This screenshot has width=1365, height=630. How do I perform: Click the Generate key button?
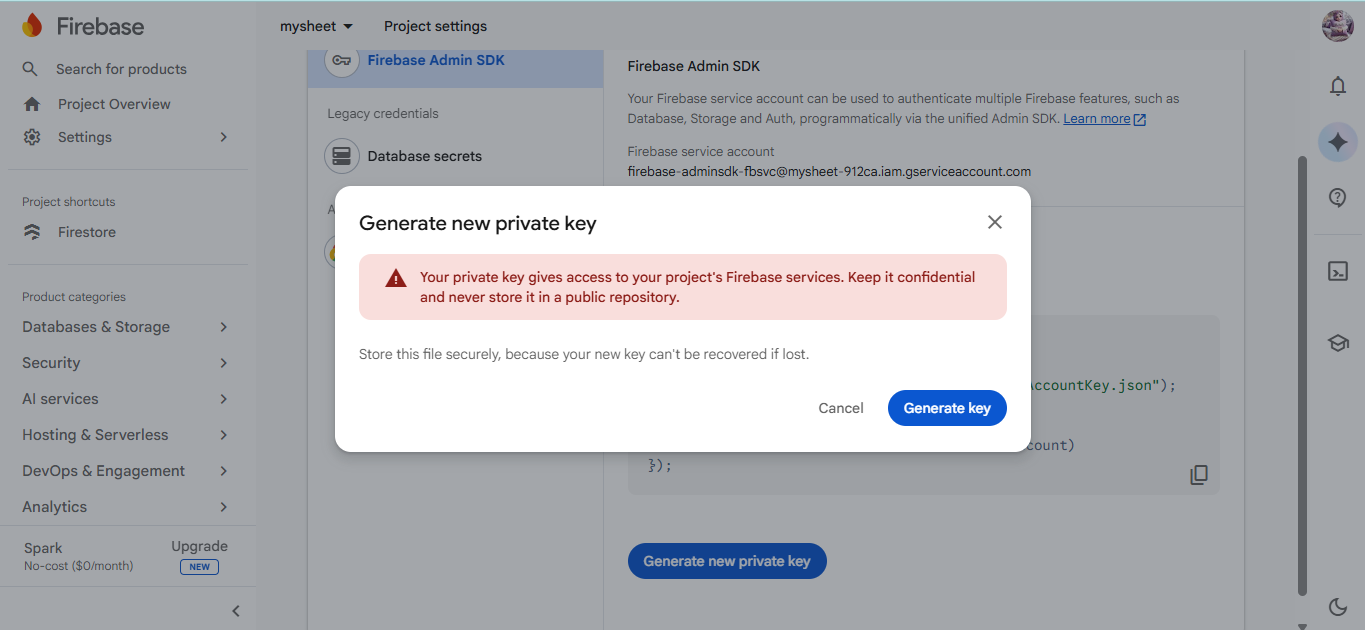click(x=947, y=408)
